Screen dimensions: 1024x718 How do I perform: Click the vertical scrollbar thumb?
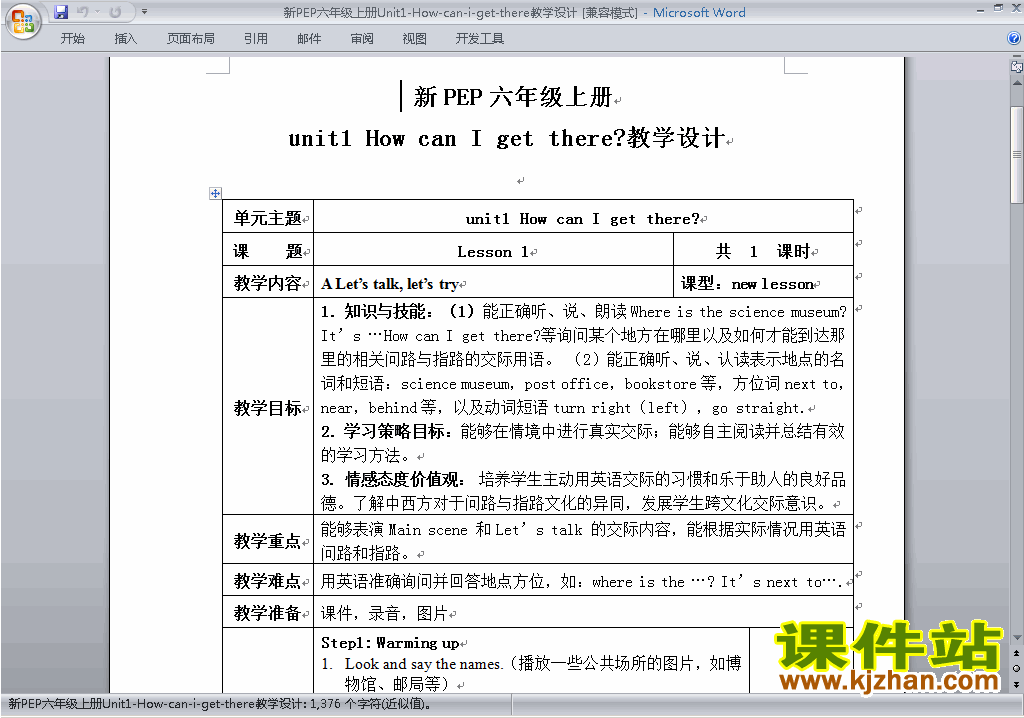click(1016, 155)
